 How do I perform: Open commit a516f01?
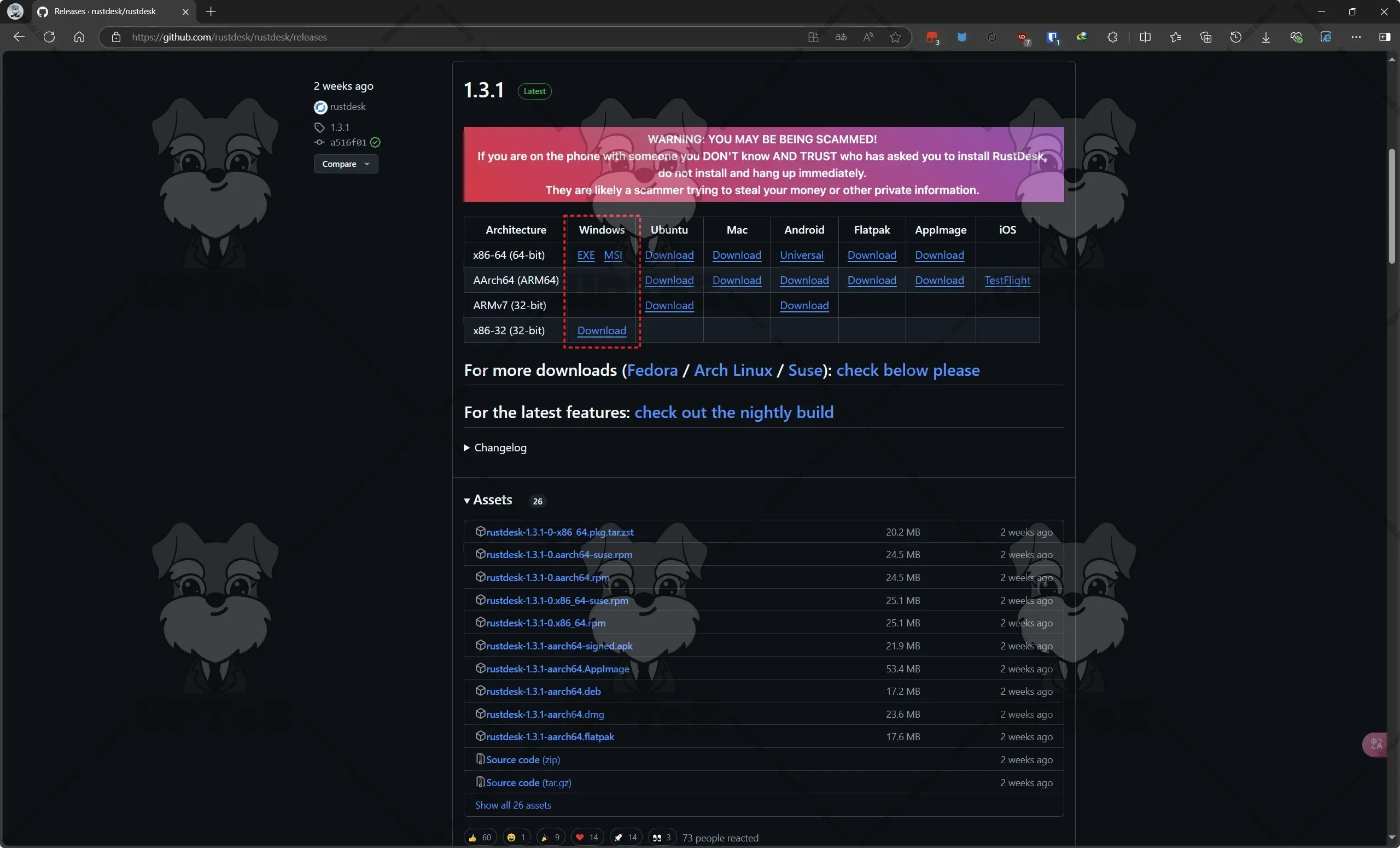(348, 142)
